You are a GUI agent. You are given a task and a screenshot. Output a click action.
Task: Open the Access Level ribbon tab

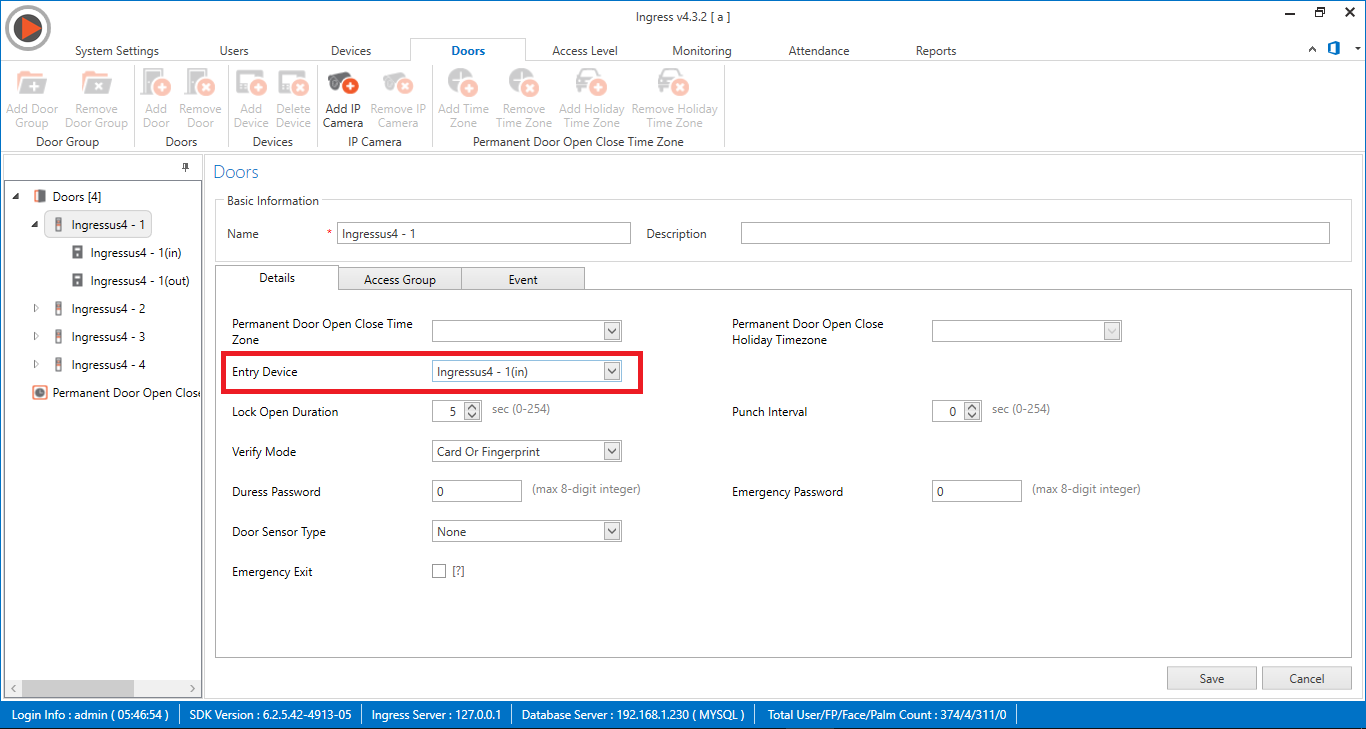click(585, 51)
